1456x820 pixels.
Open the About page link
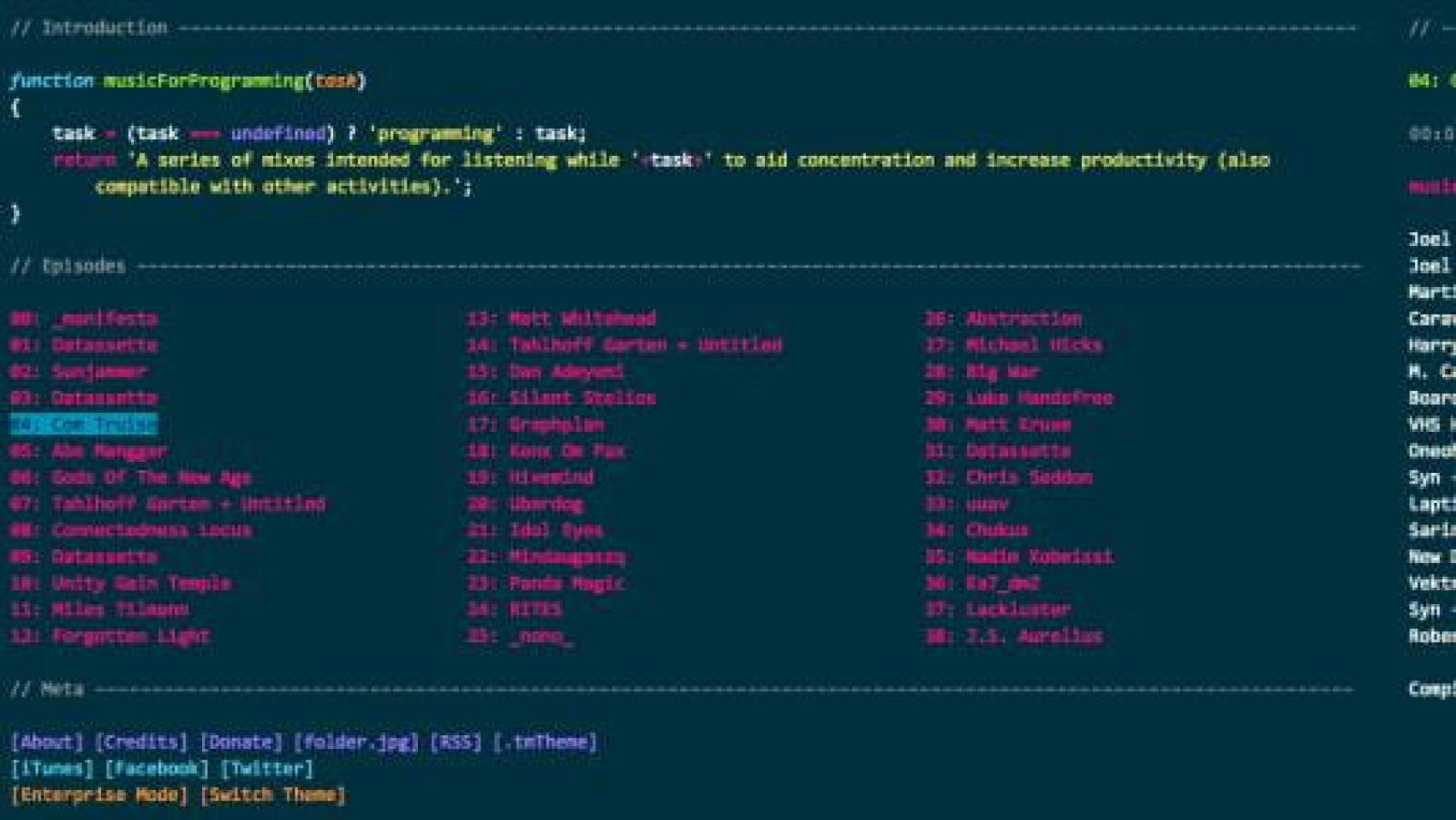tap(47, 742)
